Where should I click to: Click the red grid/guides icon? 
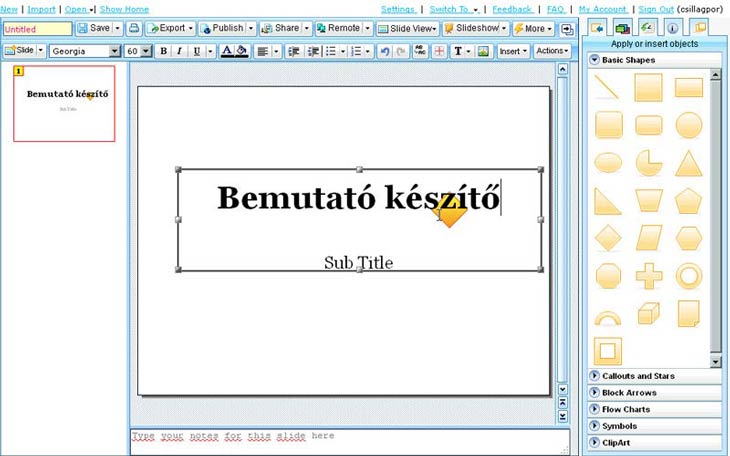pyautogui.click(x=439, y=51)
